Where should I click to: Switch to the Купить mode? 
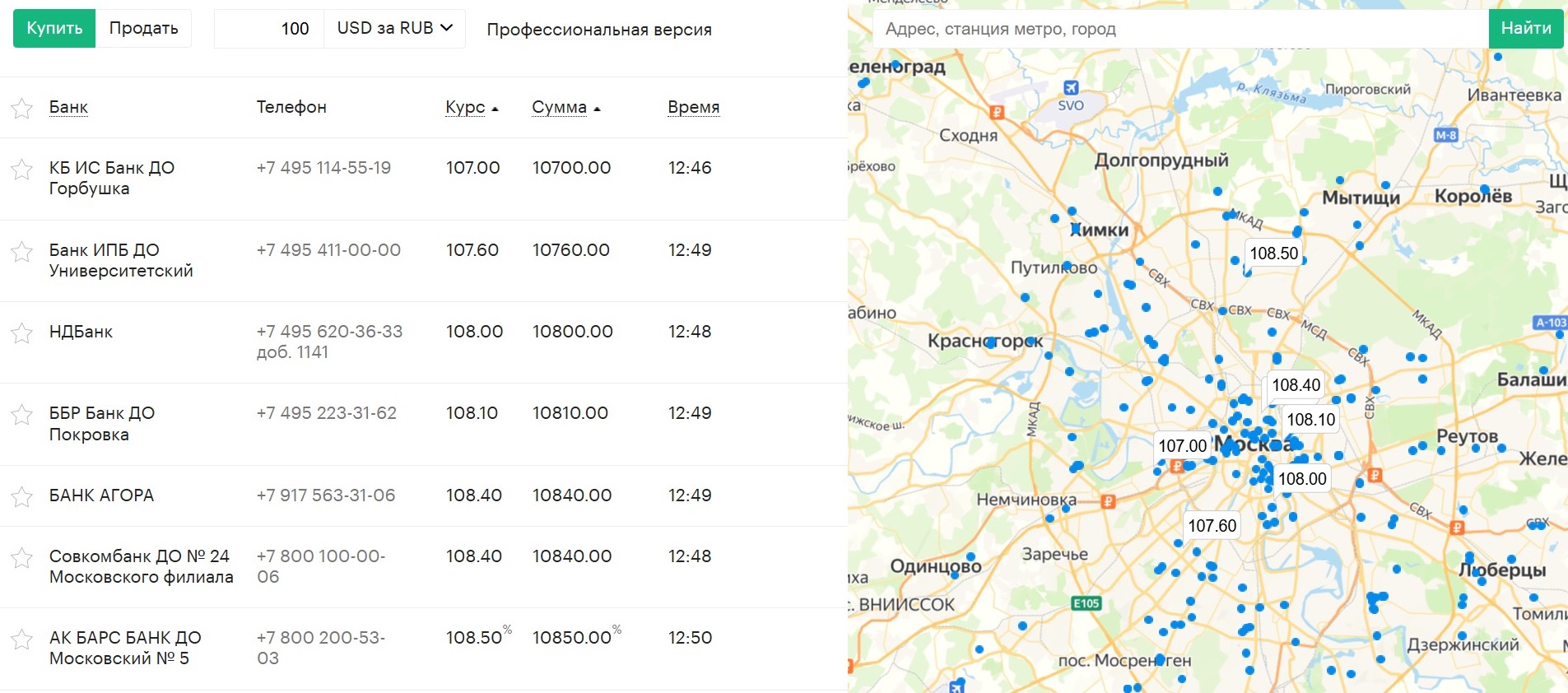[54, 28]
